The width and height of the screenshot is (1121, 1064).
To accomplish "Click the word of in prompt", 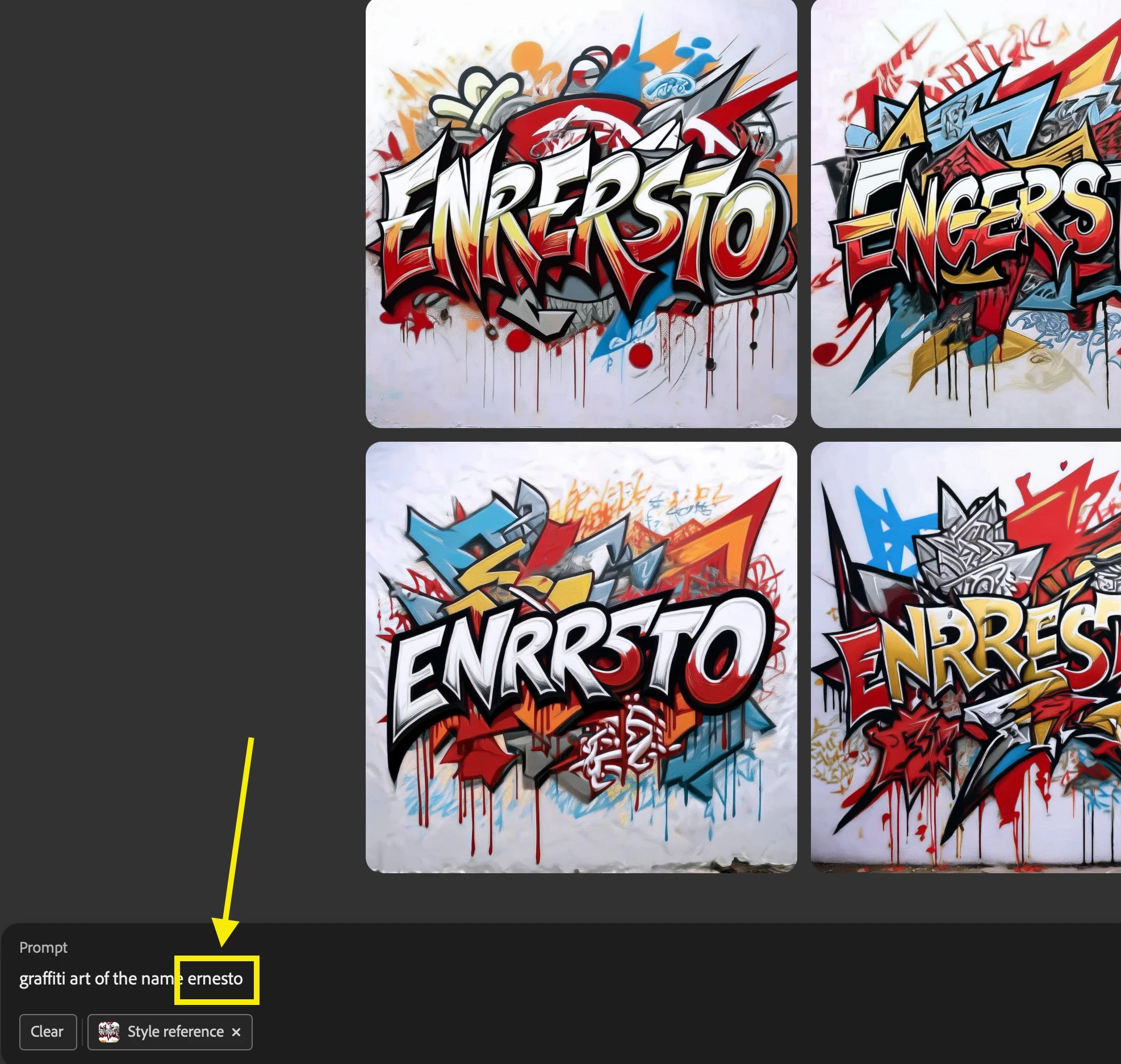I will pyautogui.click(x=102, y=979).
